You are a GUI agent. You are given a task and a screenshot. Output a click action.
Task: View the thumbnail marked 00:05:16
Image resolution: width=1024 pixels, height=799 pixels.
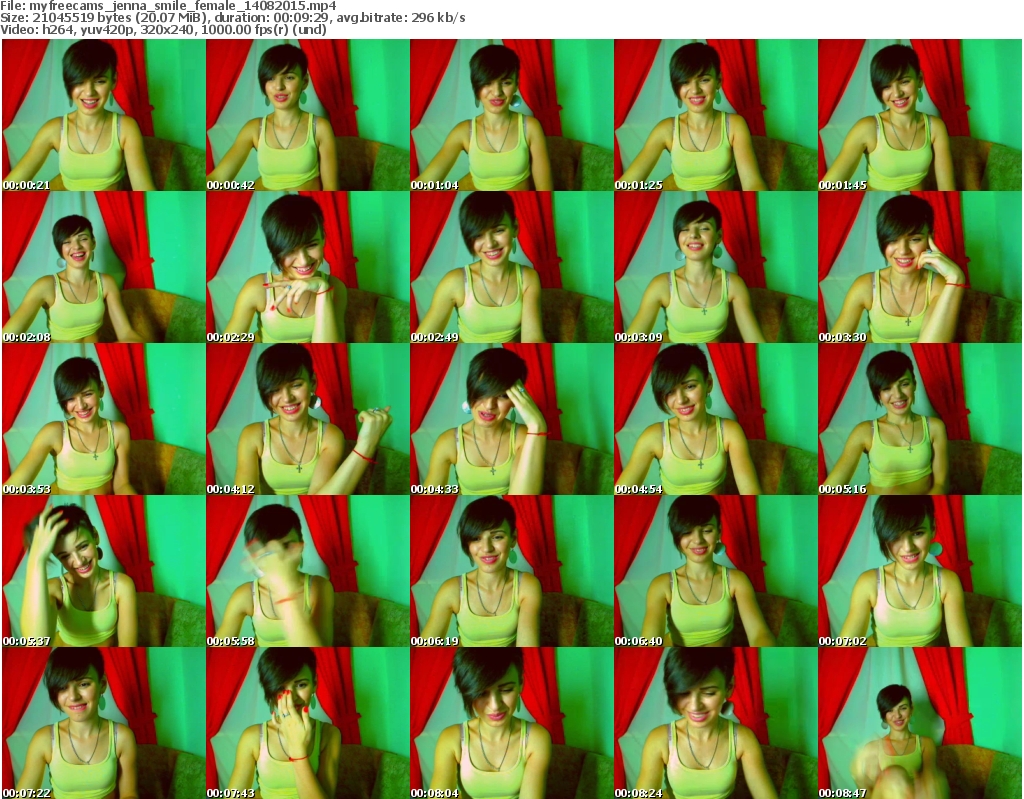click(920, 419)
